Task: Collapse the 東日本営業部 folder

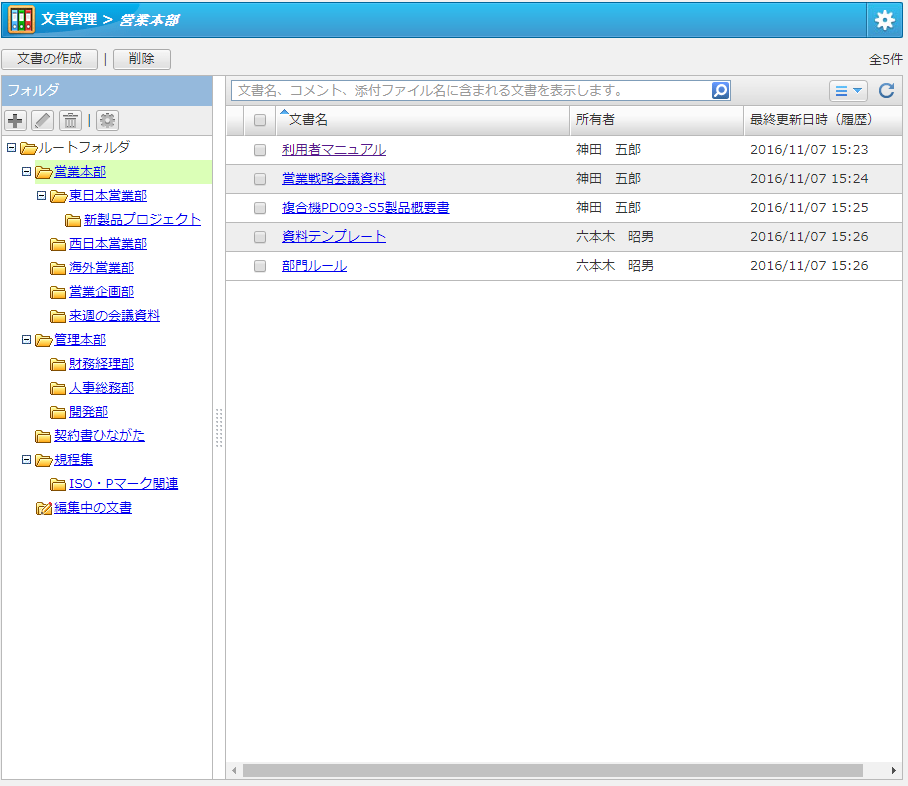Action: point(42,196)
